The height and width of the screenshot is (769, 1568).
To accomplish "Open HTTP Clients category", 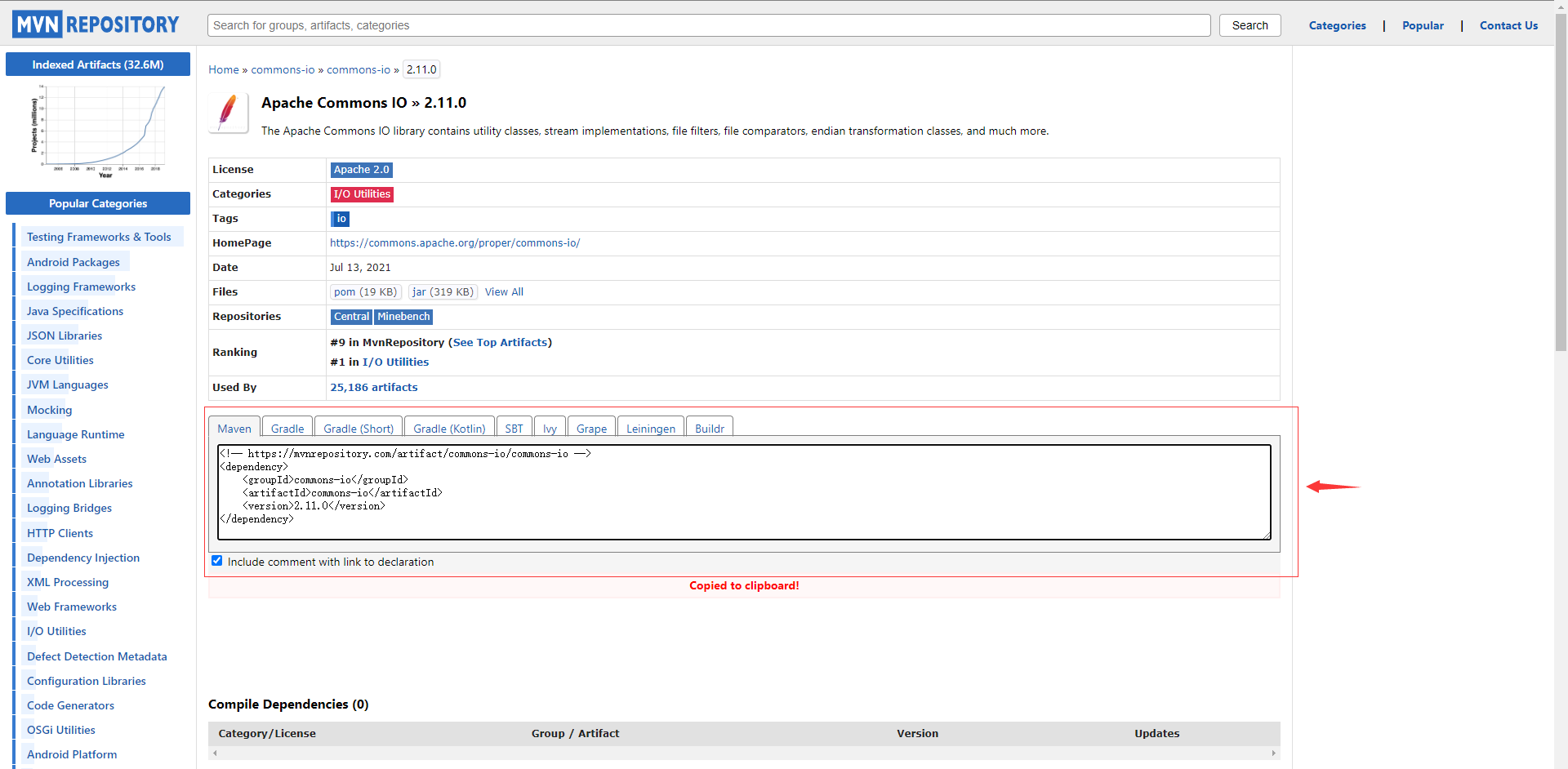I will pyautogui.click(x=60, y=533).
